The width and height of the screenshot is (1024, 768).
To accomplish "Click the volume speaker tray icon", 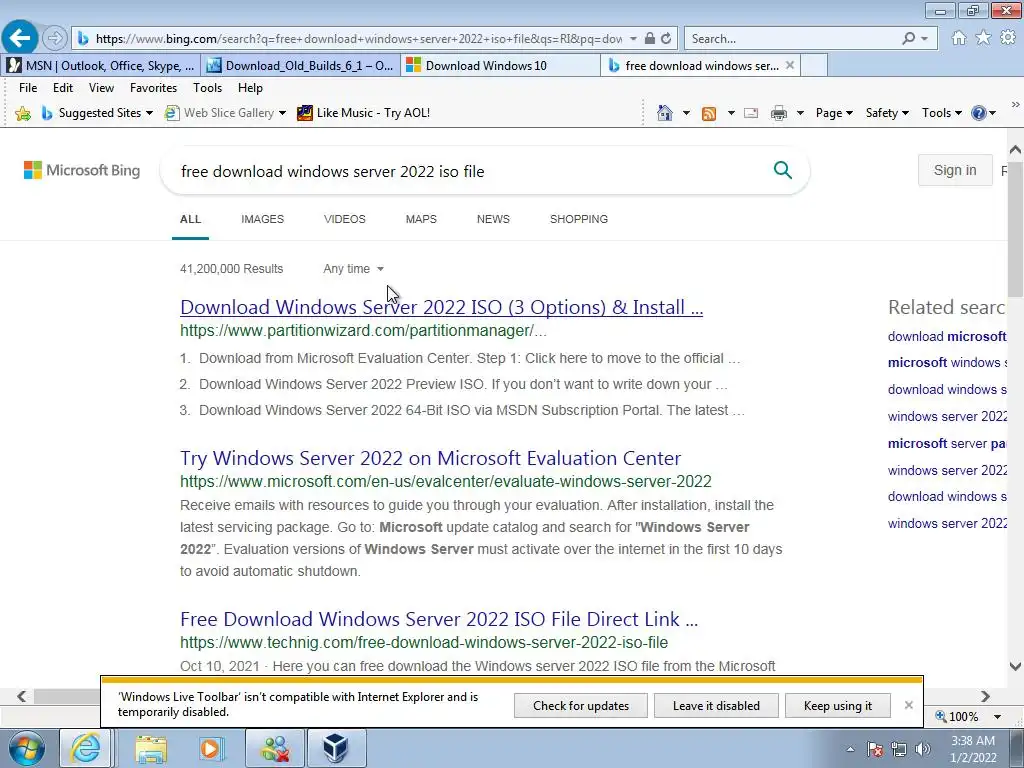I will pos(923,749).
